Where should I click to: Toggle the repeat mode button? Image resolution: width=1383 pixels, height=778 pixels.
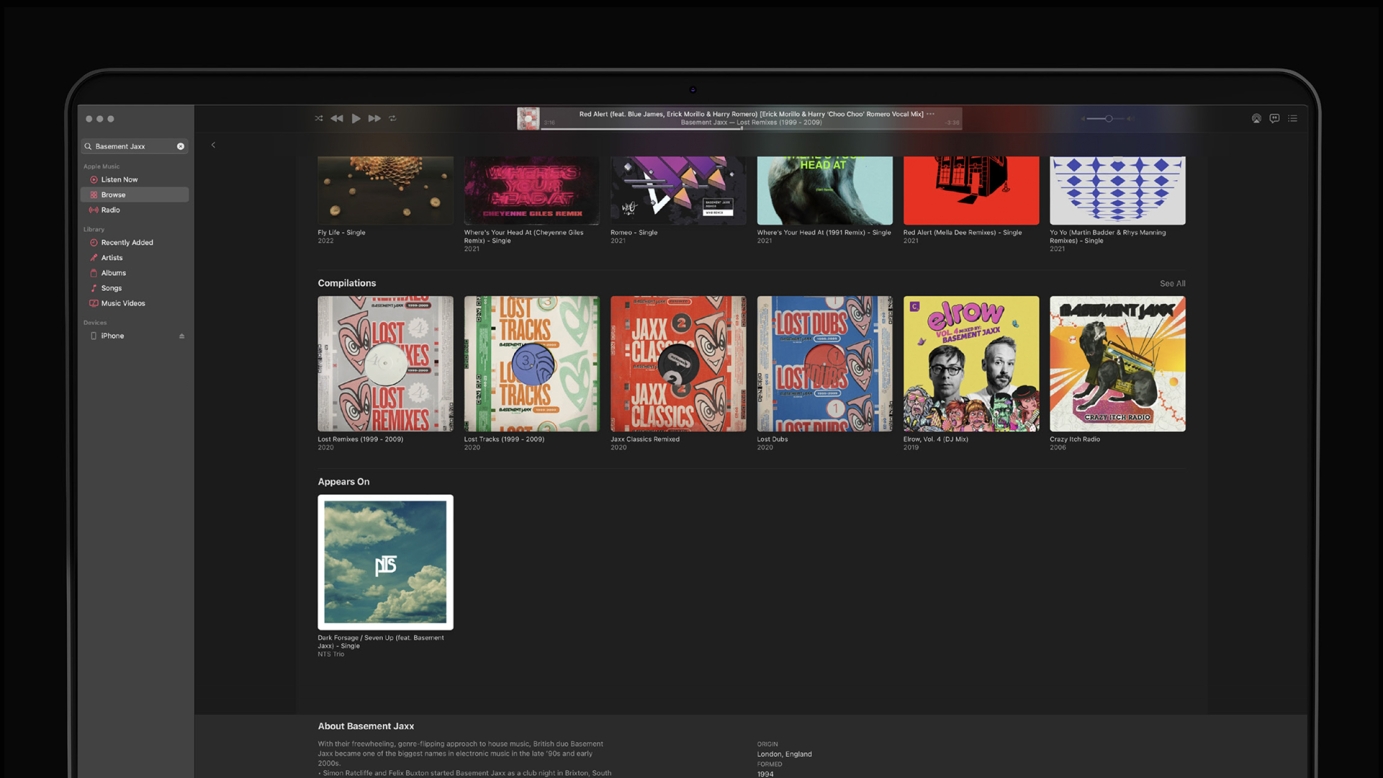point(393,118)
